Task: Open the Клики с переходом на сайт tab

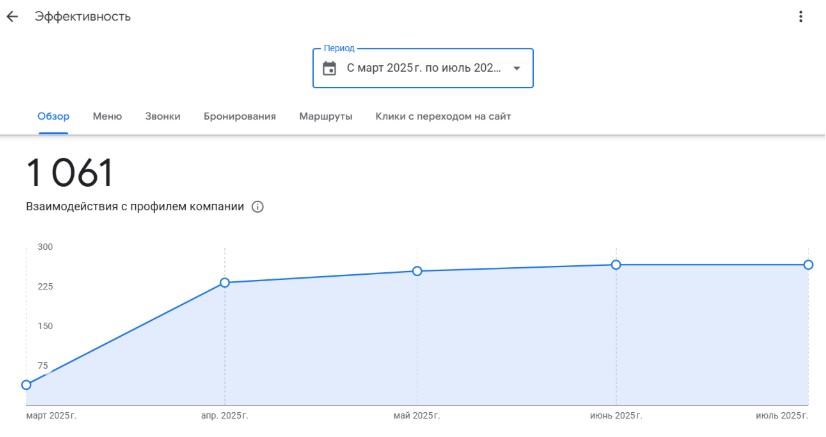Action: pos(443,117)
